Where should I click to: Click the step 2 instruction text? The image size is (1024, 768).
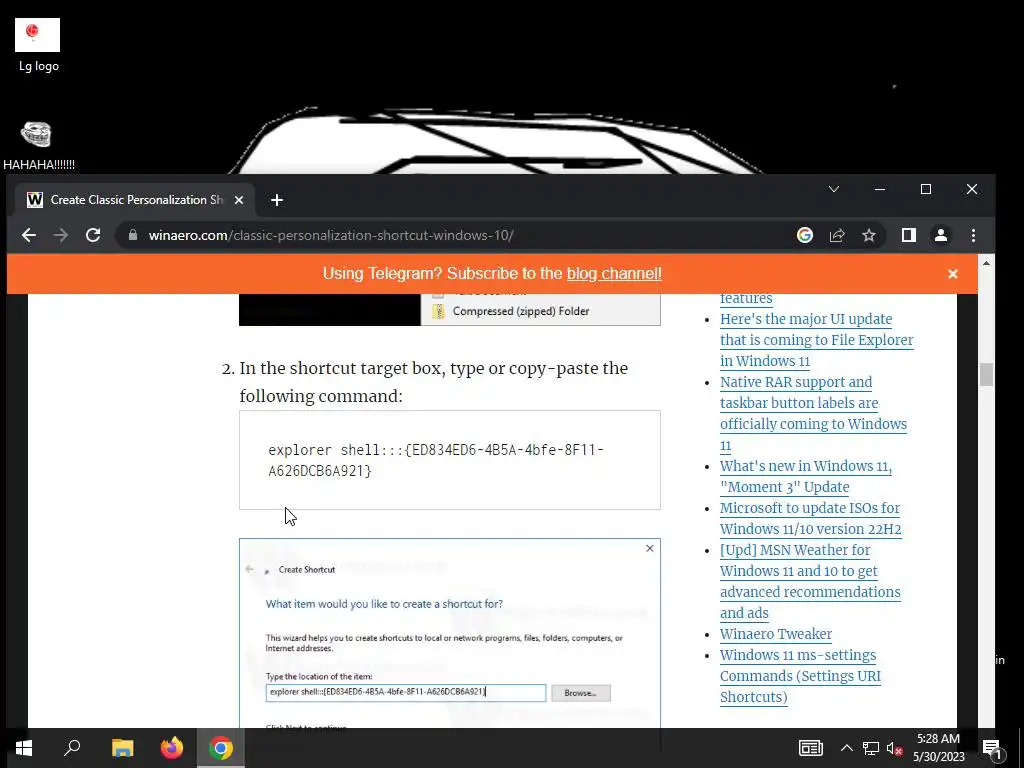coord(433,382)
